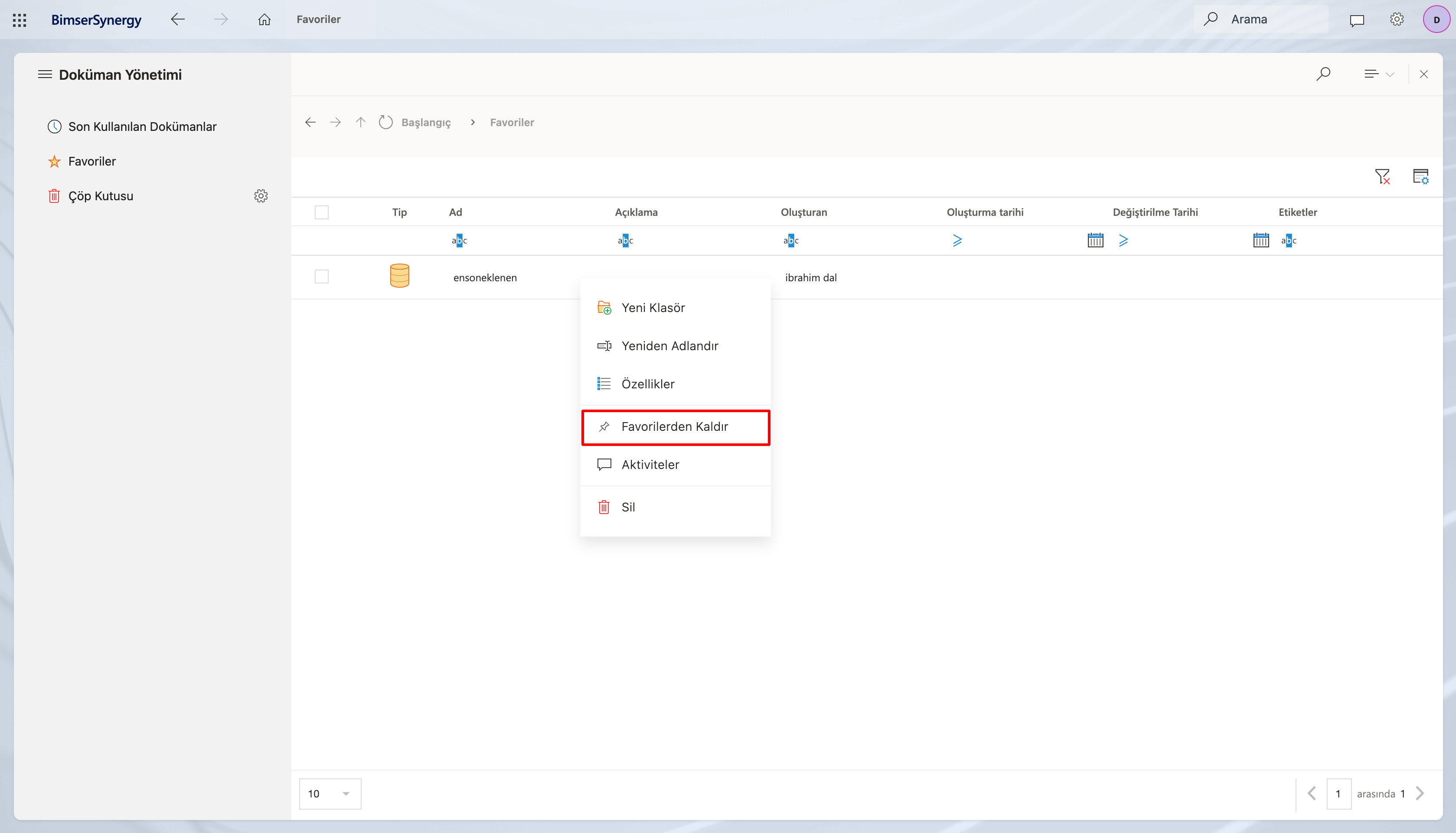Open the Açıklama column filter operator
1456x833 pixels.
point(625,241)
